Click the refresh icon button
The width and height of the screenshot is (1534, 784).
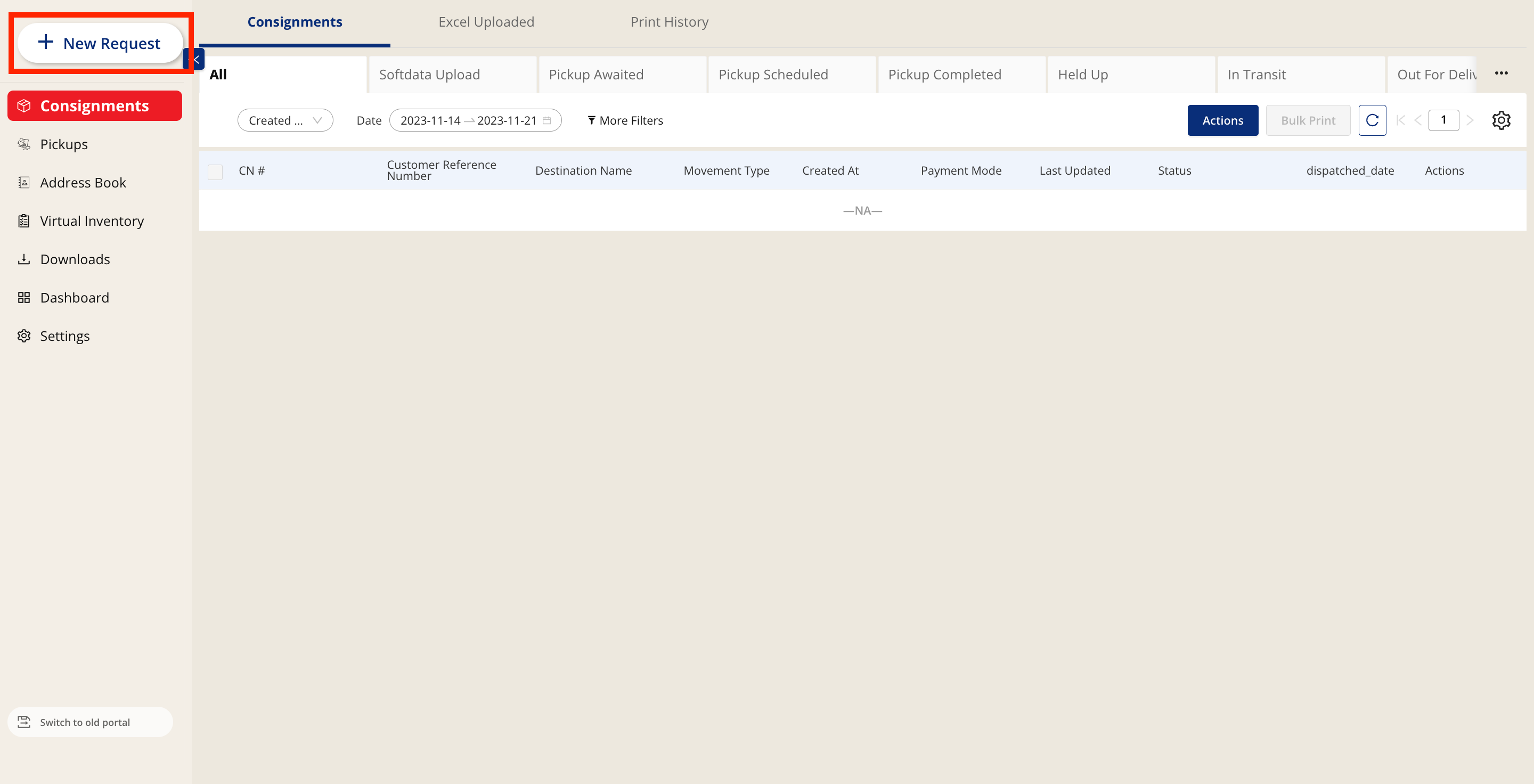point(1372,120)
